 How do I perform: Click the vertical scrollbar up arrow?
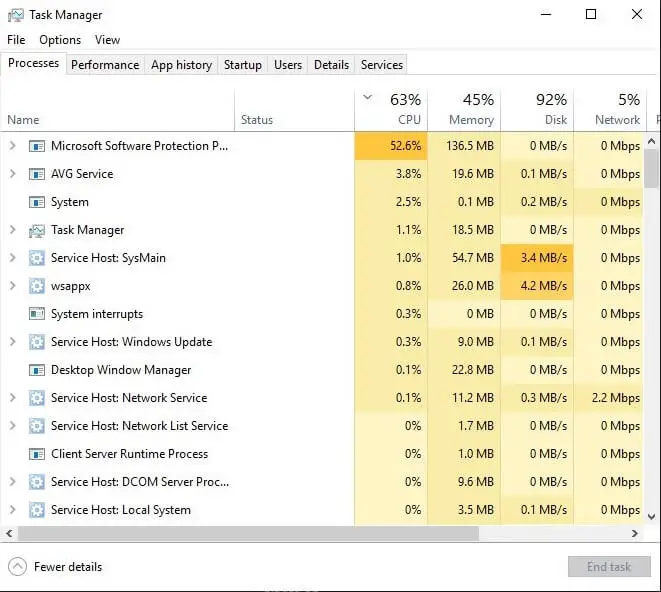point(651,141)
